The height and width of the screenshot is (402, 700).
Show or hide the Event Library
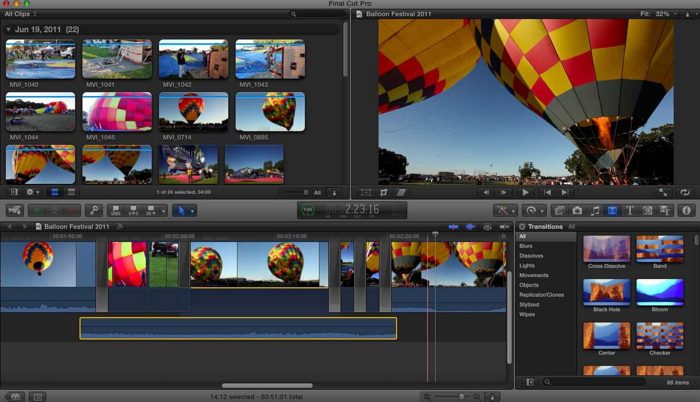(14, 192)
